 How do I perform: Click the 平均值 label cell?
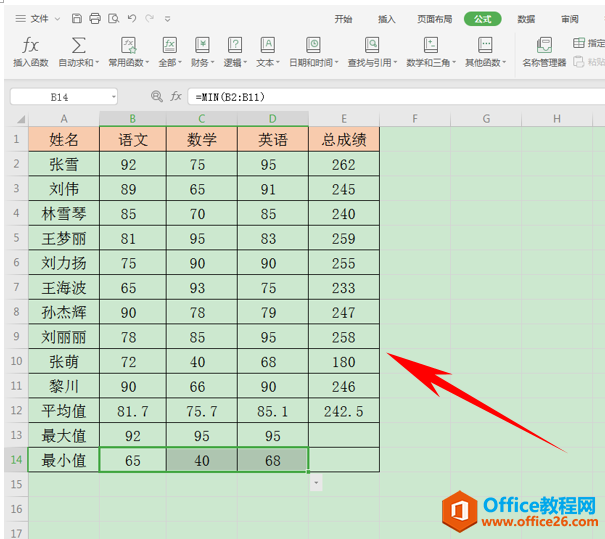click(x=64, y=411)
